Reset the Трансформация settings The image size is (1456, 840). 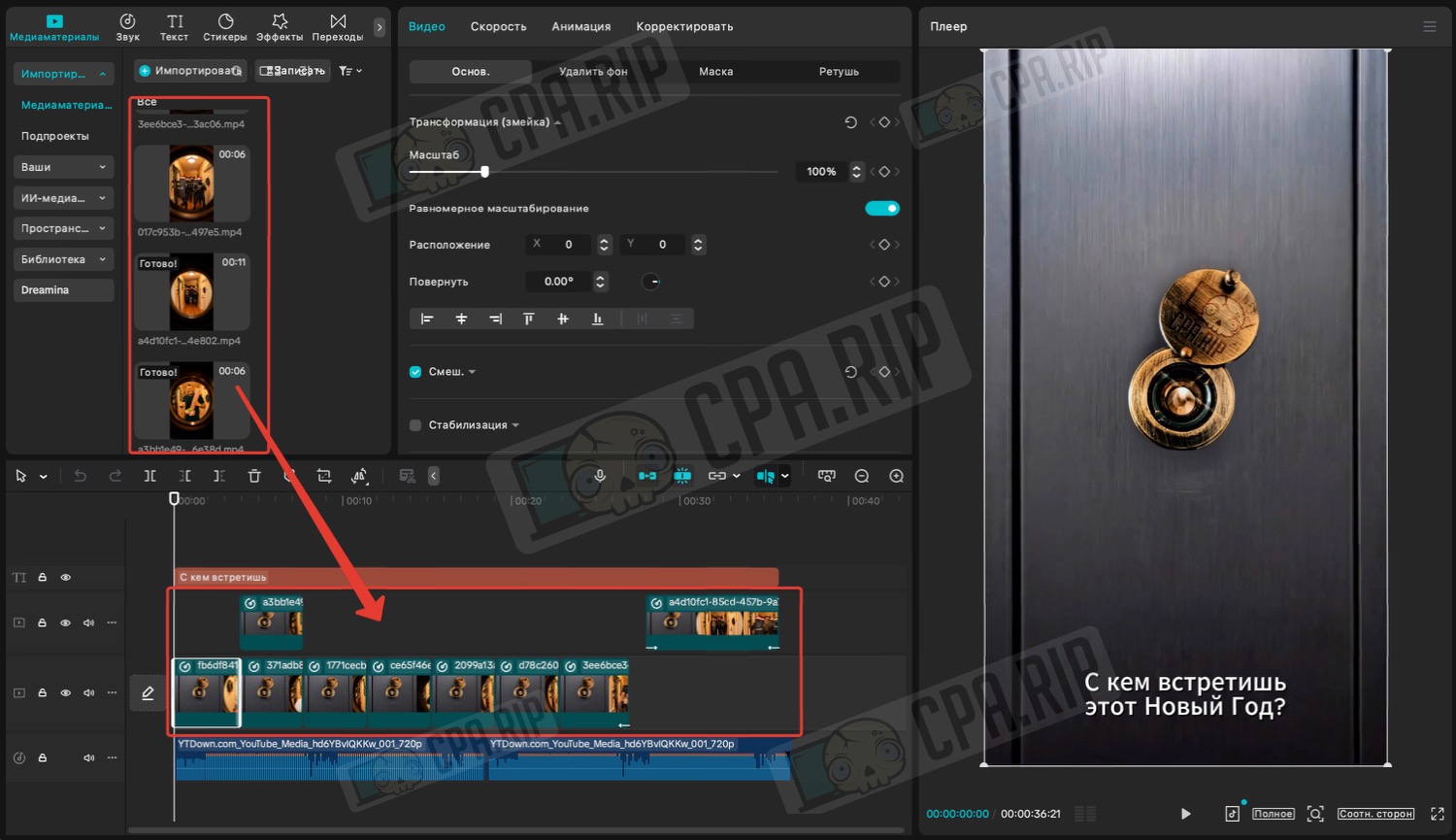pos(850,122)
